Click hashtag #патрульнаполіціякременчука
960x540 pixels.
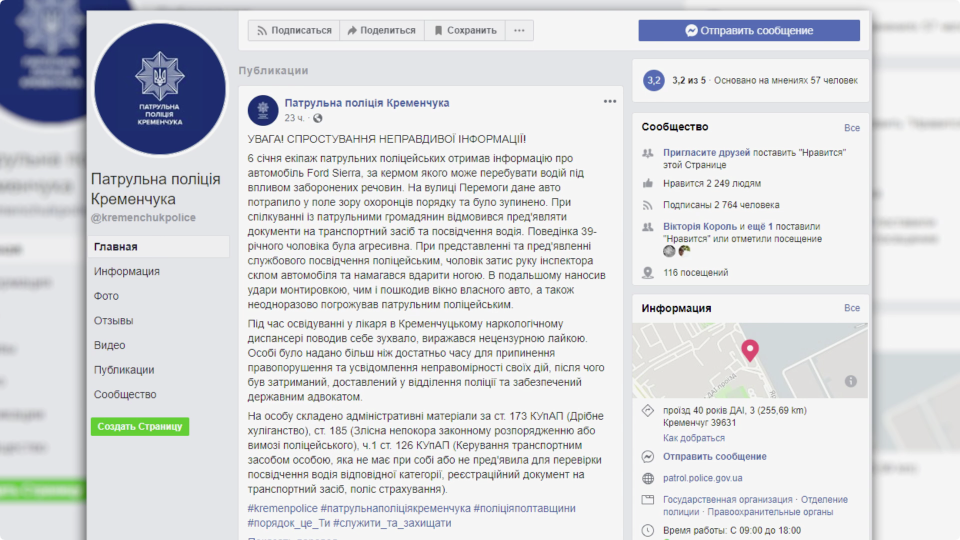(396, 508)
